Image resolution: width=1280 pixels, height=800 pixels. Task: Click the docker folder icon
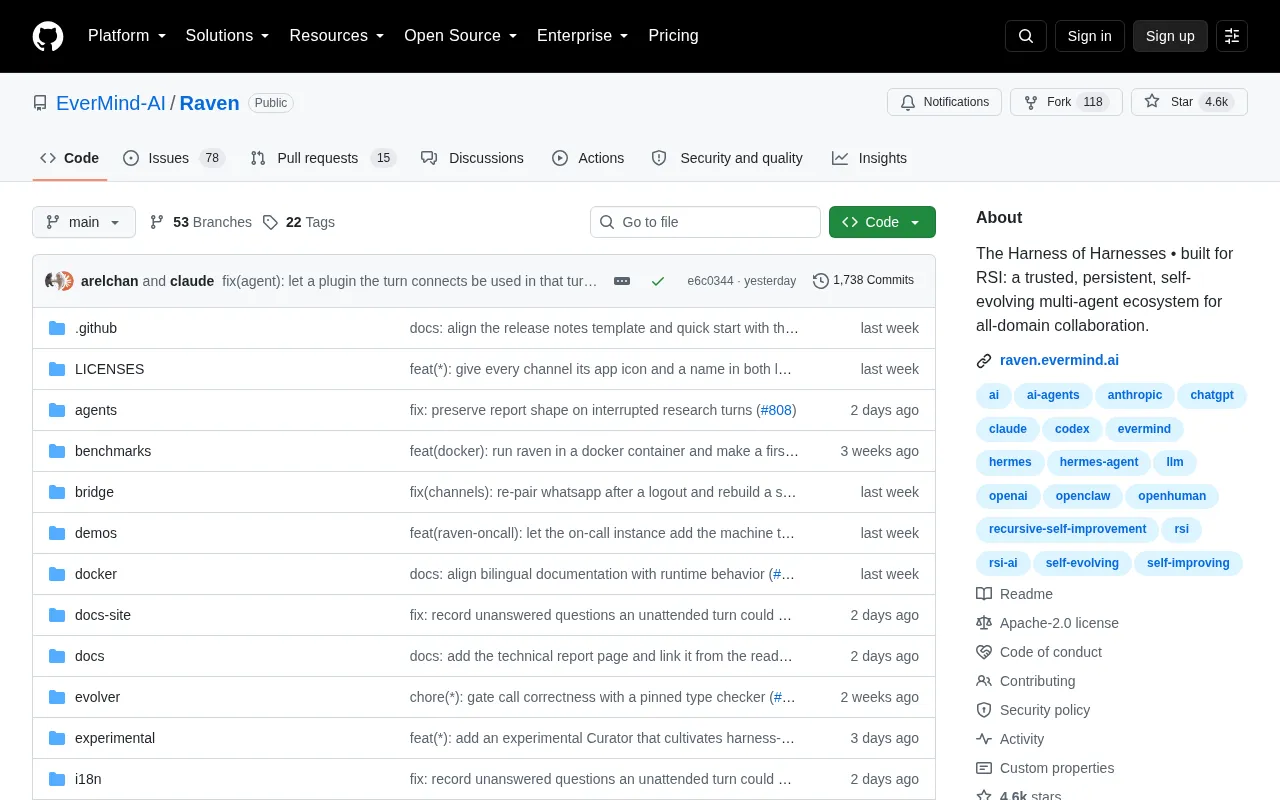coord(57,574)
